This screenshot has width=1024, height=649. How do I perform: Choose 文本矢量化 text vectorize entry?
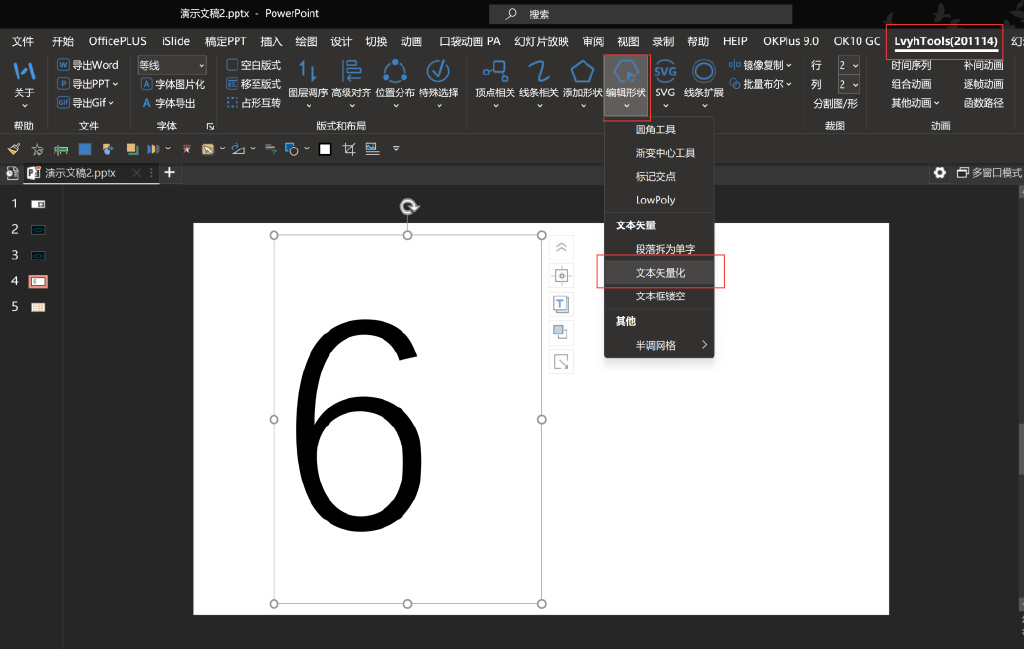[659, 273]
